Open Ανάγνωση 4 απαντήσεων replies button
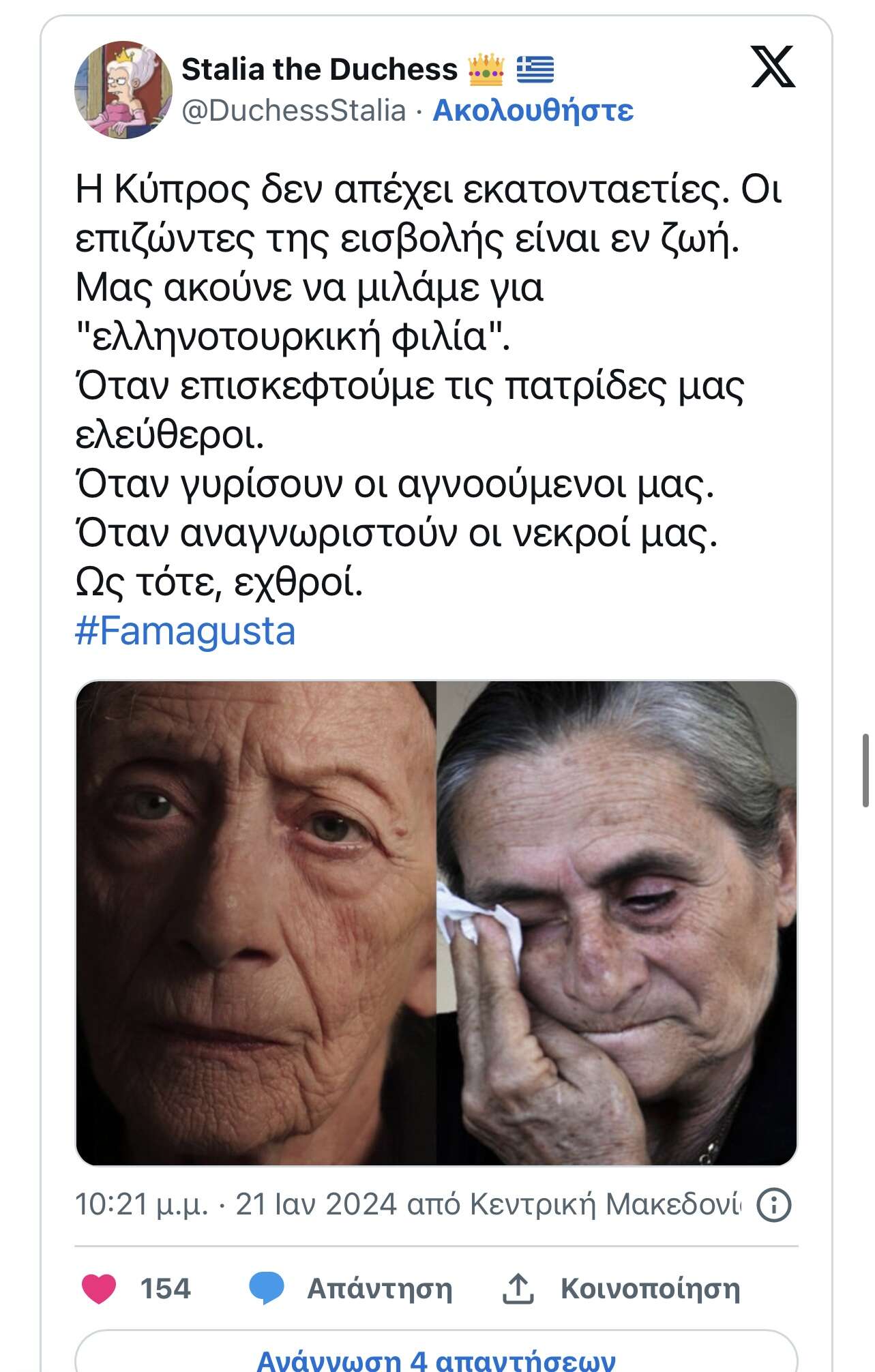The image size is (875, 1372). pos(436,1353)
